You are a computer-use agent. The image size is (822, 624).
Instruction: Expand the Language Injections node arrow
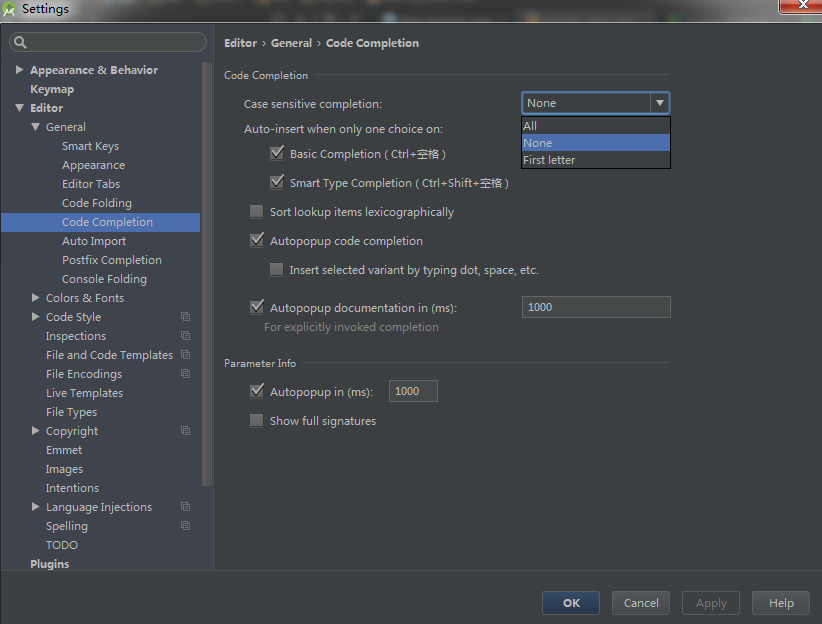[x=35, y=507]
